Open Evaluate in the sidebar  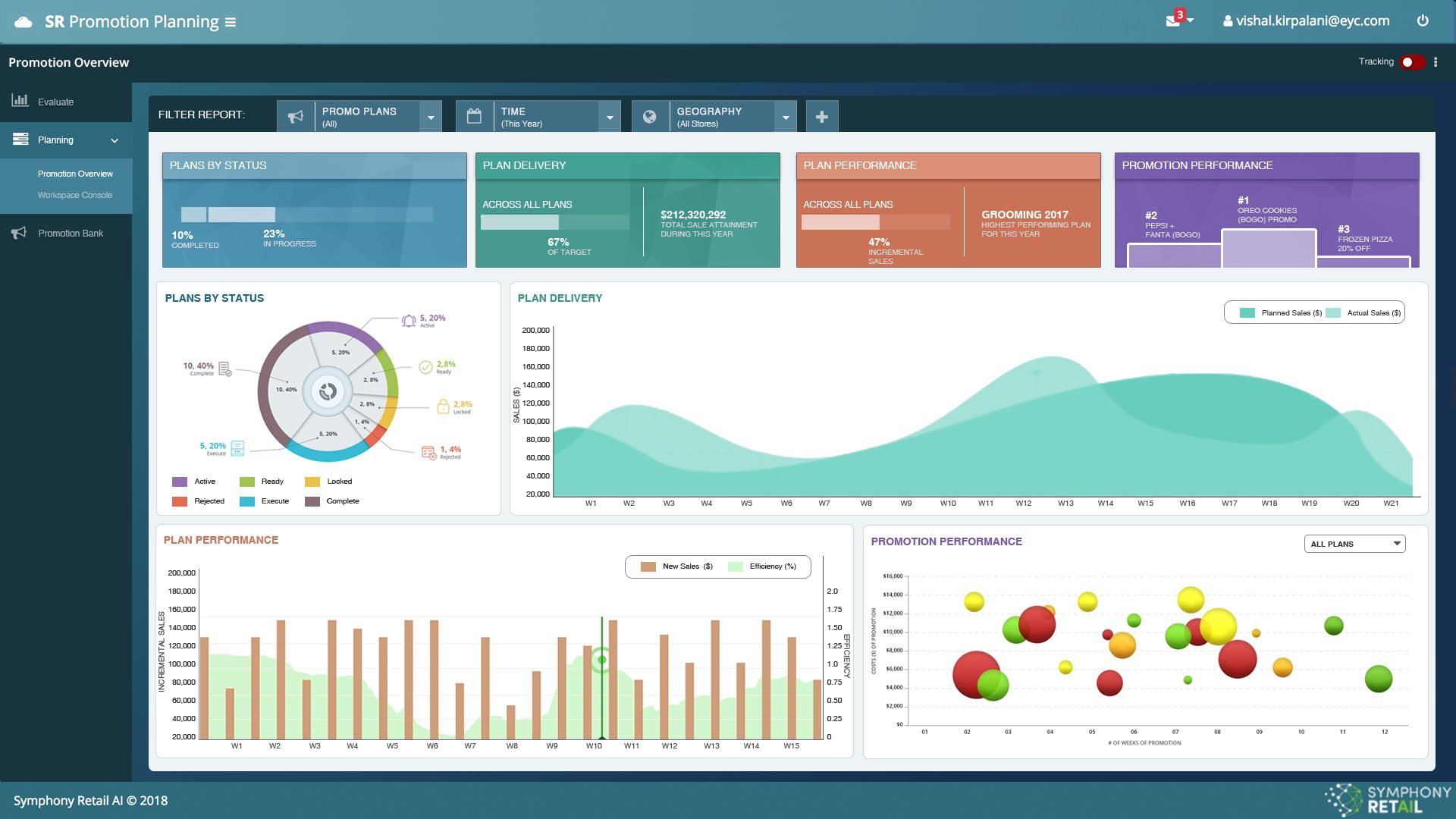pyautogui.click(x=55, y=102)
